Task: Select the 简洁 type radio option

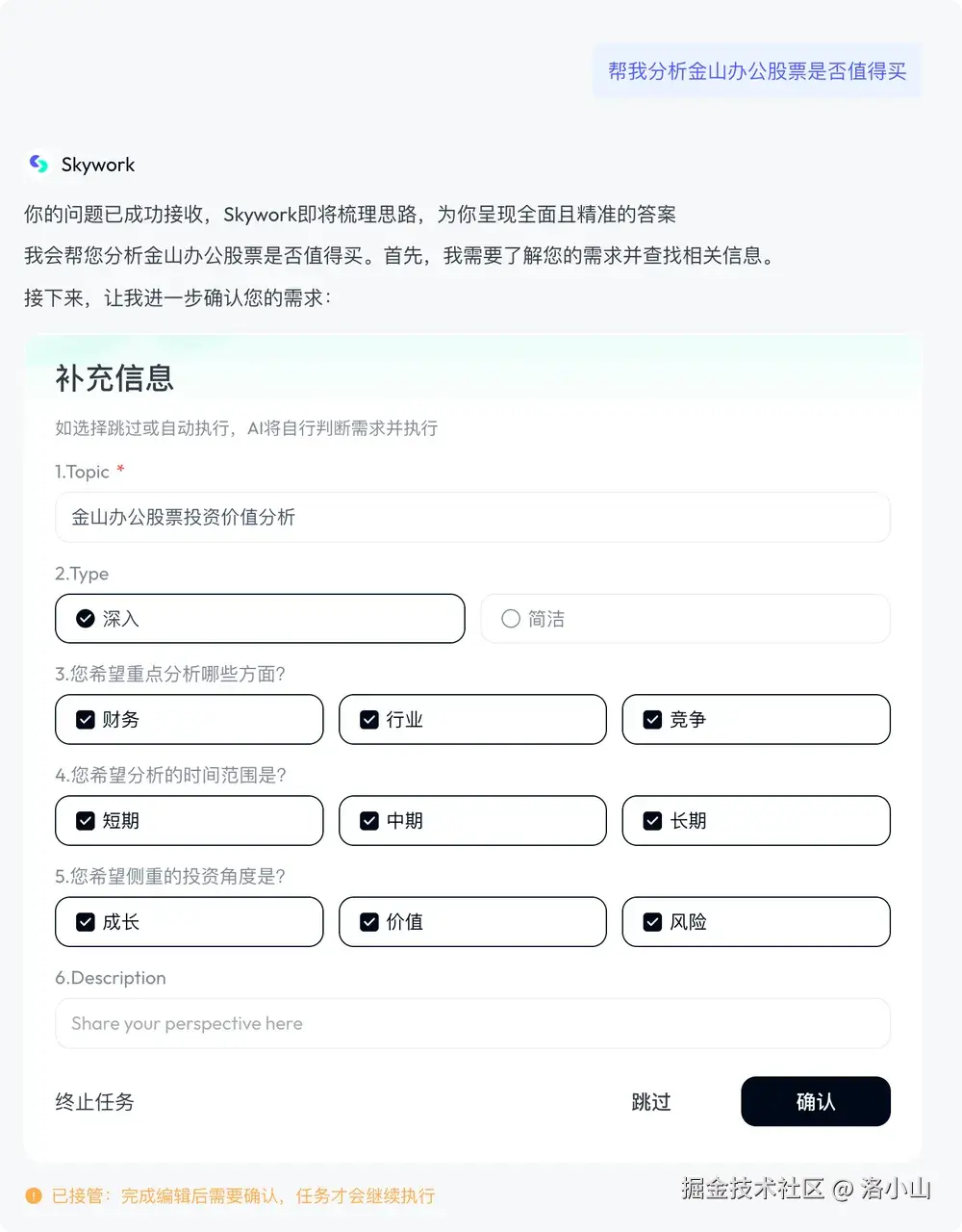Action: tap(685, 618)
